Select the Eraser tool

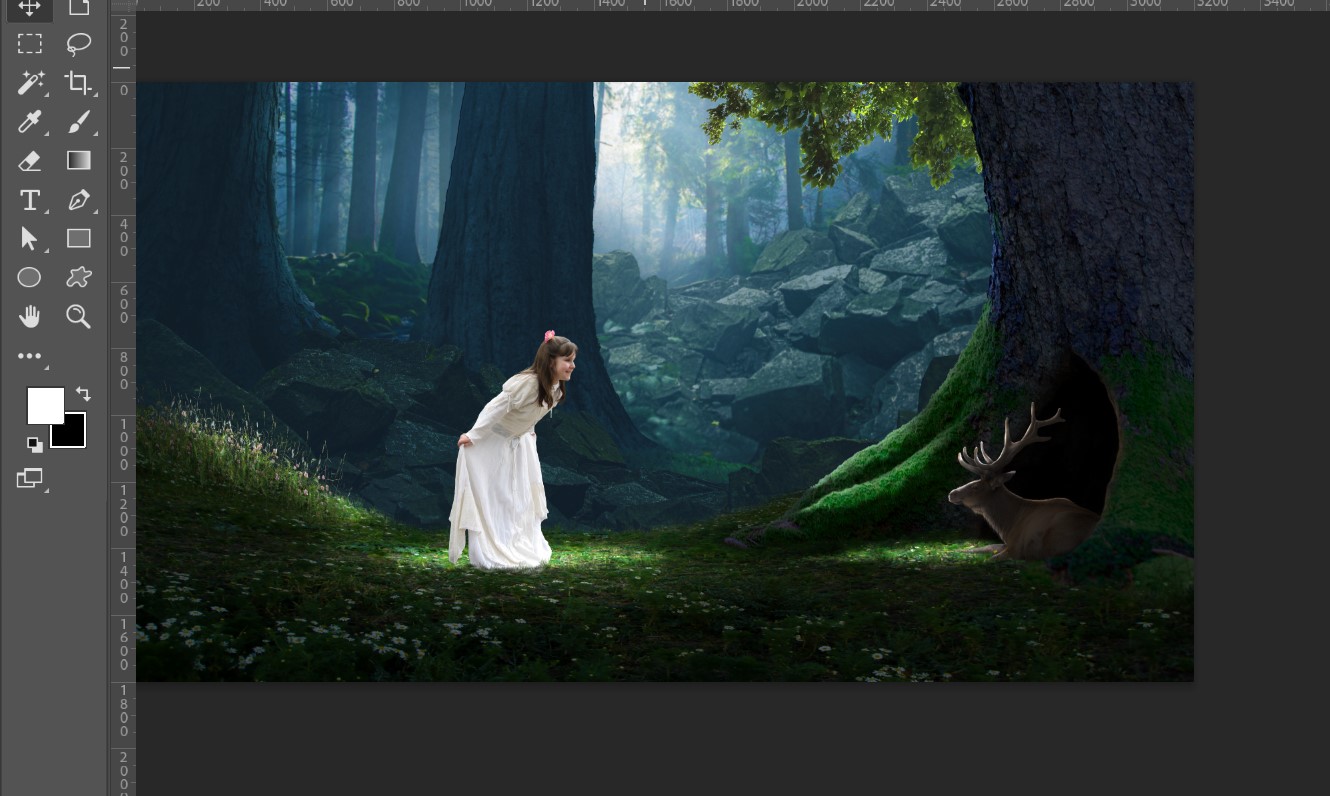[x=30, y=161]
